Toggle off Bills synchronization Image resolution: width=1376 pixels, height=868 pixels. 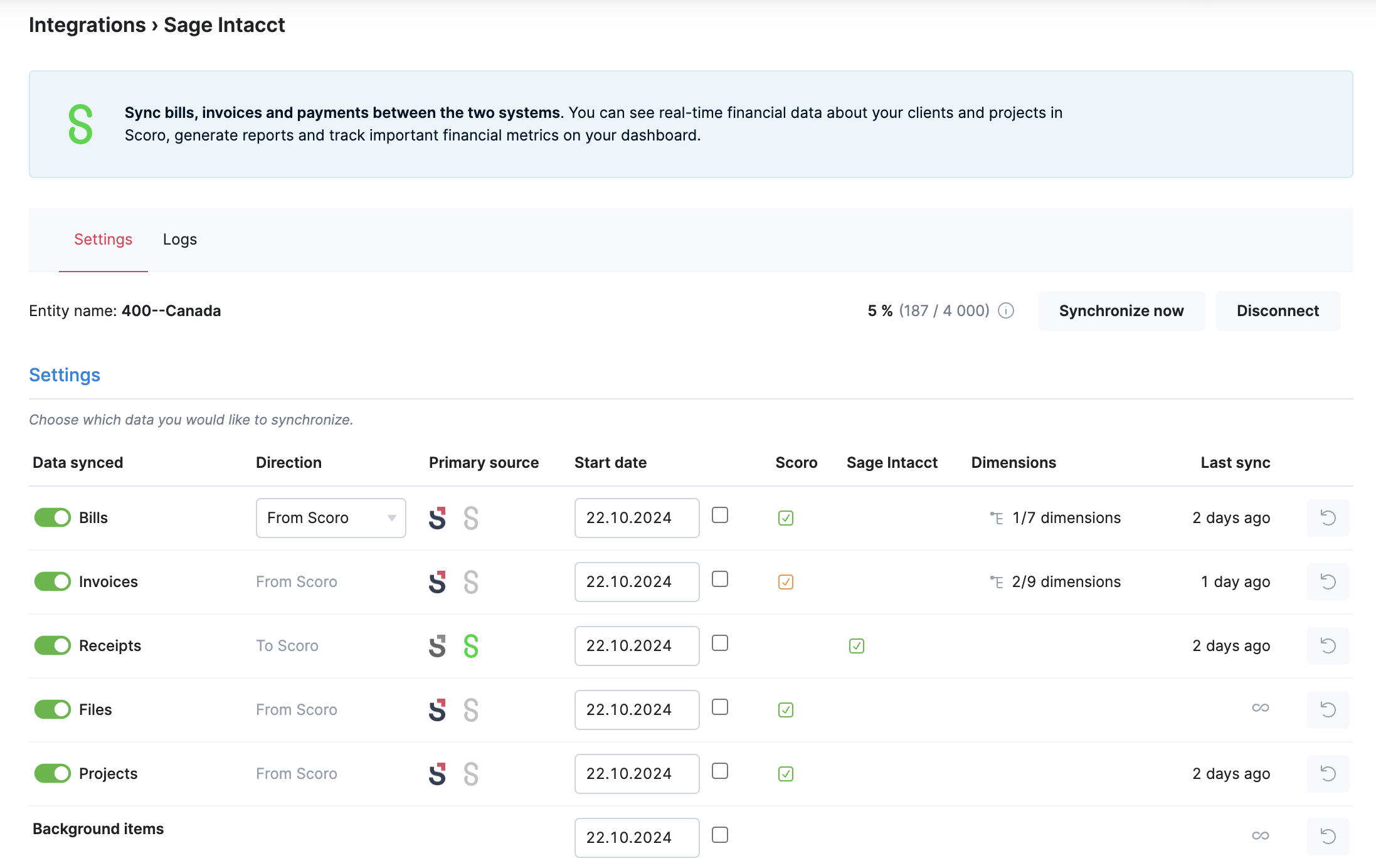pyautogui.click(x=53, y=518)
